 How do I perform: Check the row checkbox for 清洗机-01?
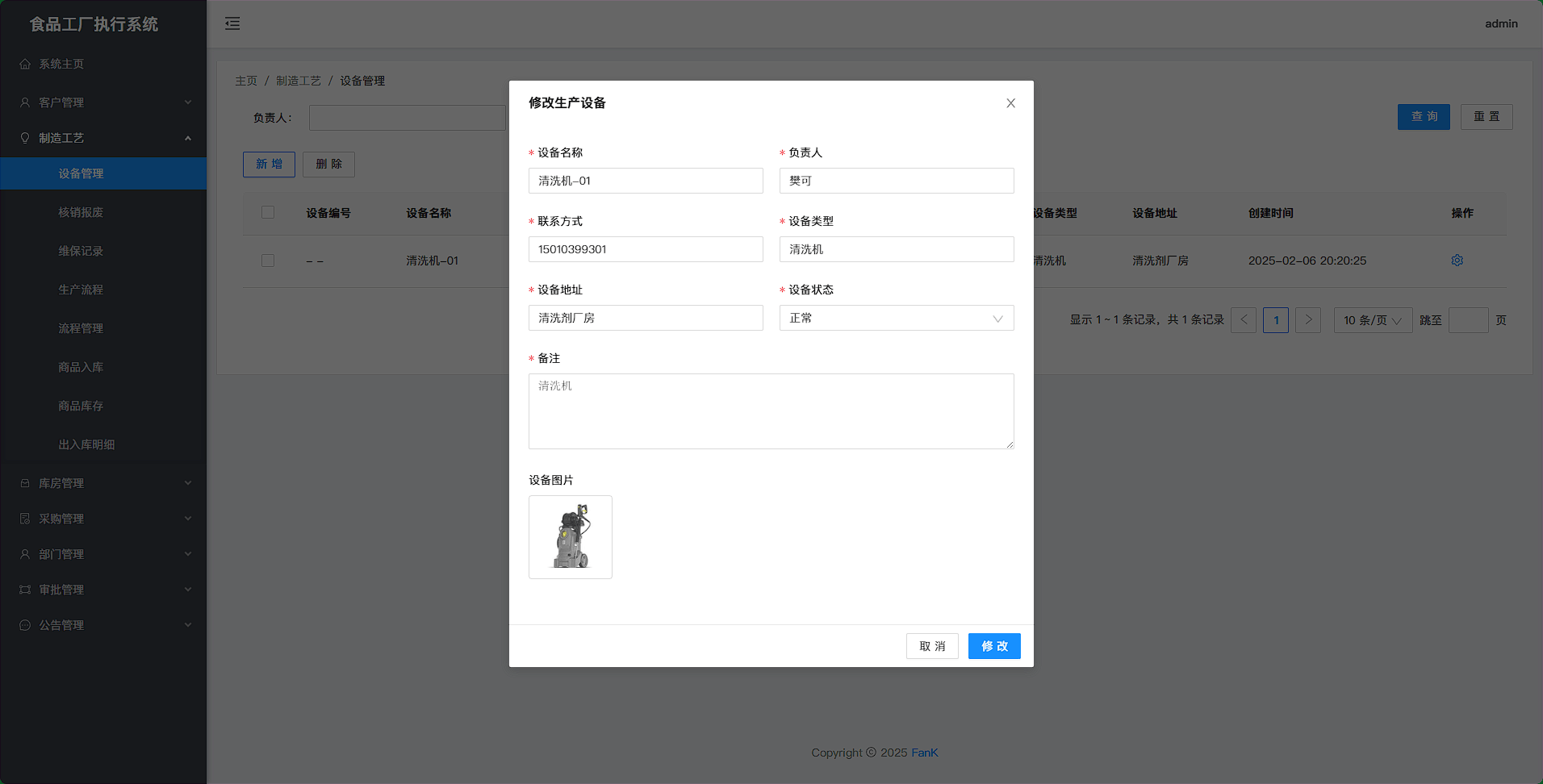[x=268, y=261]
